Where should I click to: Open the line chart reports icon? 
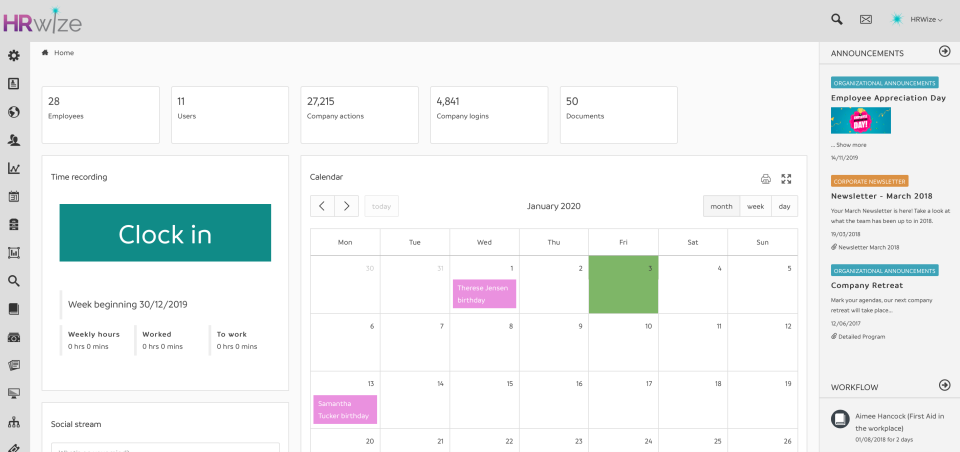(x=13, y=168)
